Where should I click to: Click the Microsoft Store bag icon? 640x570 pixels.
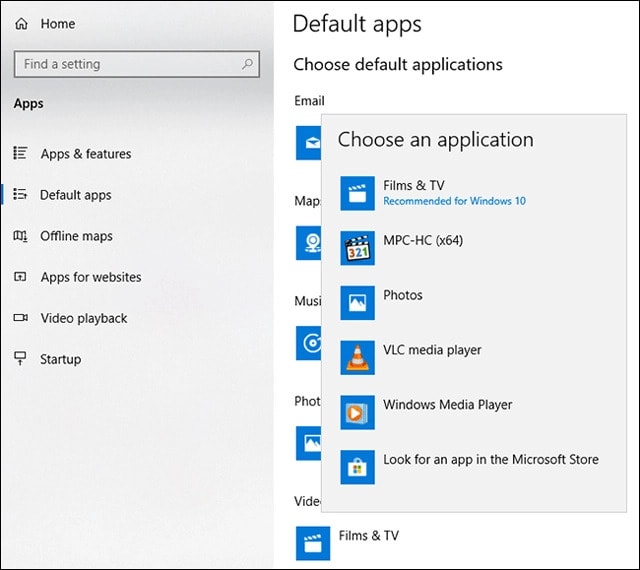pos(357,467)
